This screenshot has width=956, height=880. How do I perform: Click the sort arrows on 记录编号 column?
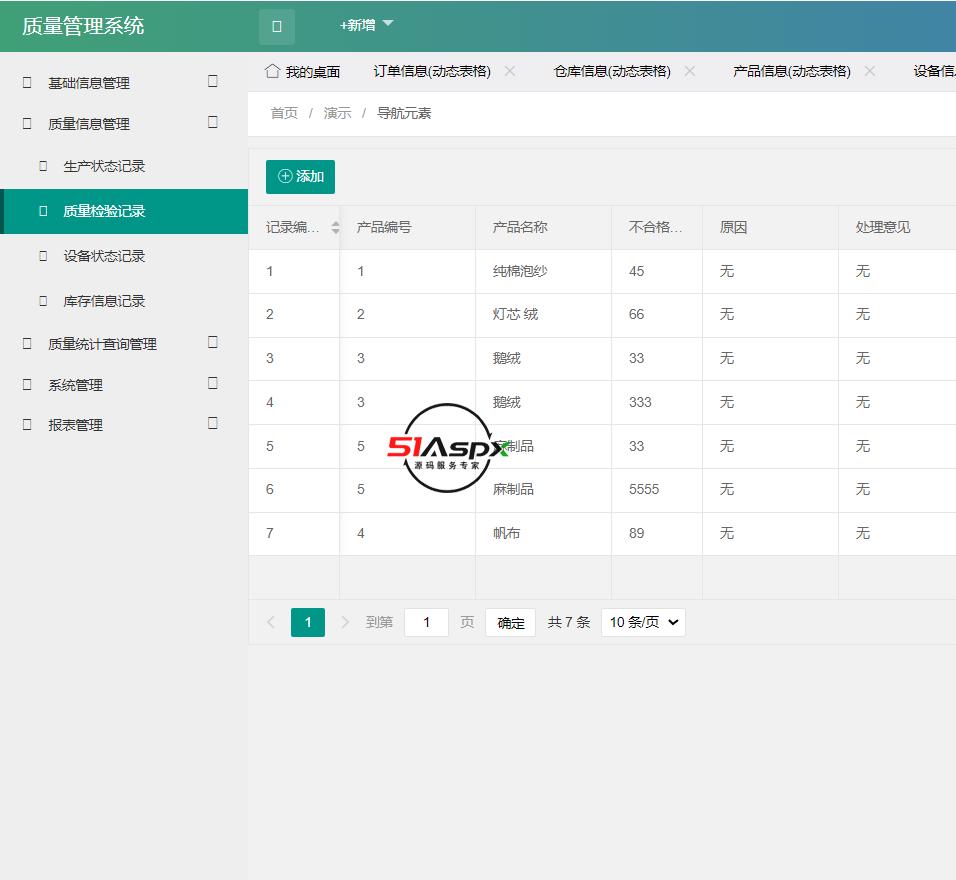click(334, 227)
